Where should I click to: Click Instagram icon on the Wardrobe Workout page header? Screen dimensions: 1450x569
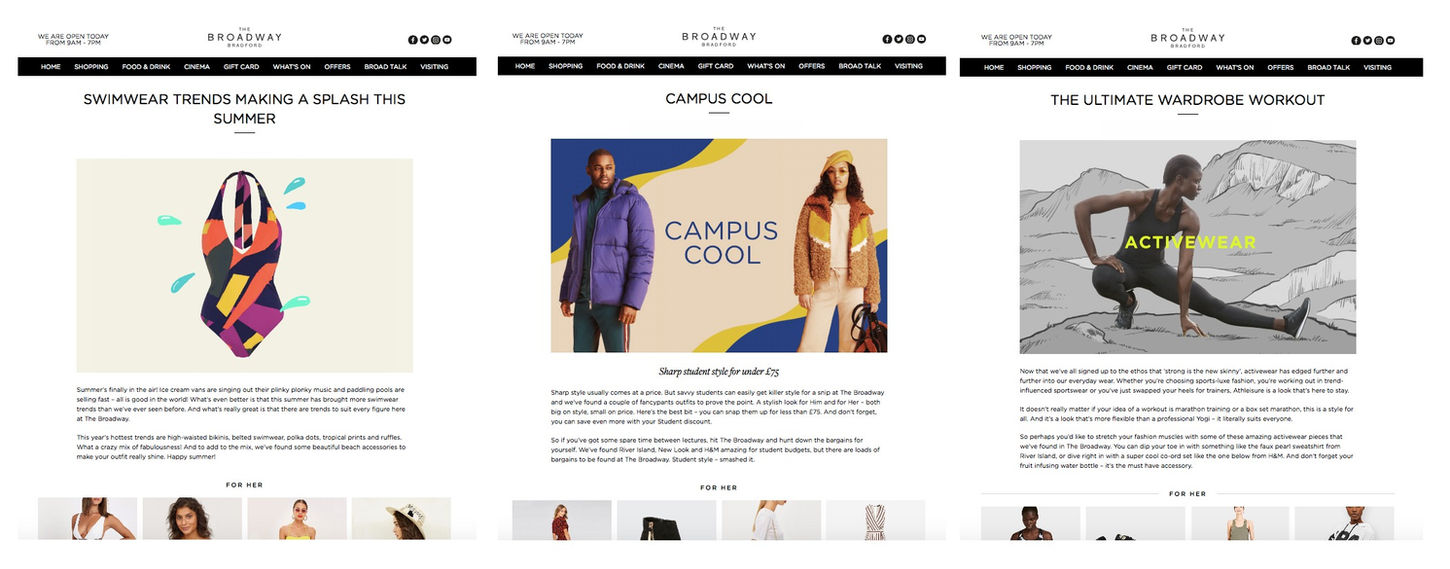point(1379,41)
